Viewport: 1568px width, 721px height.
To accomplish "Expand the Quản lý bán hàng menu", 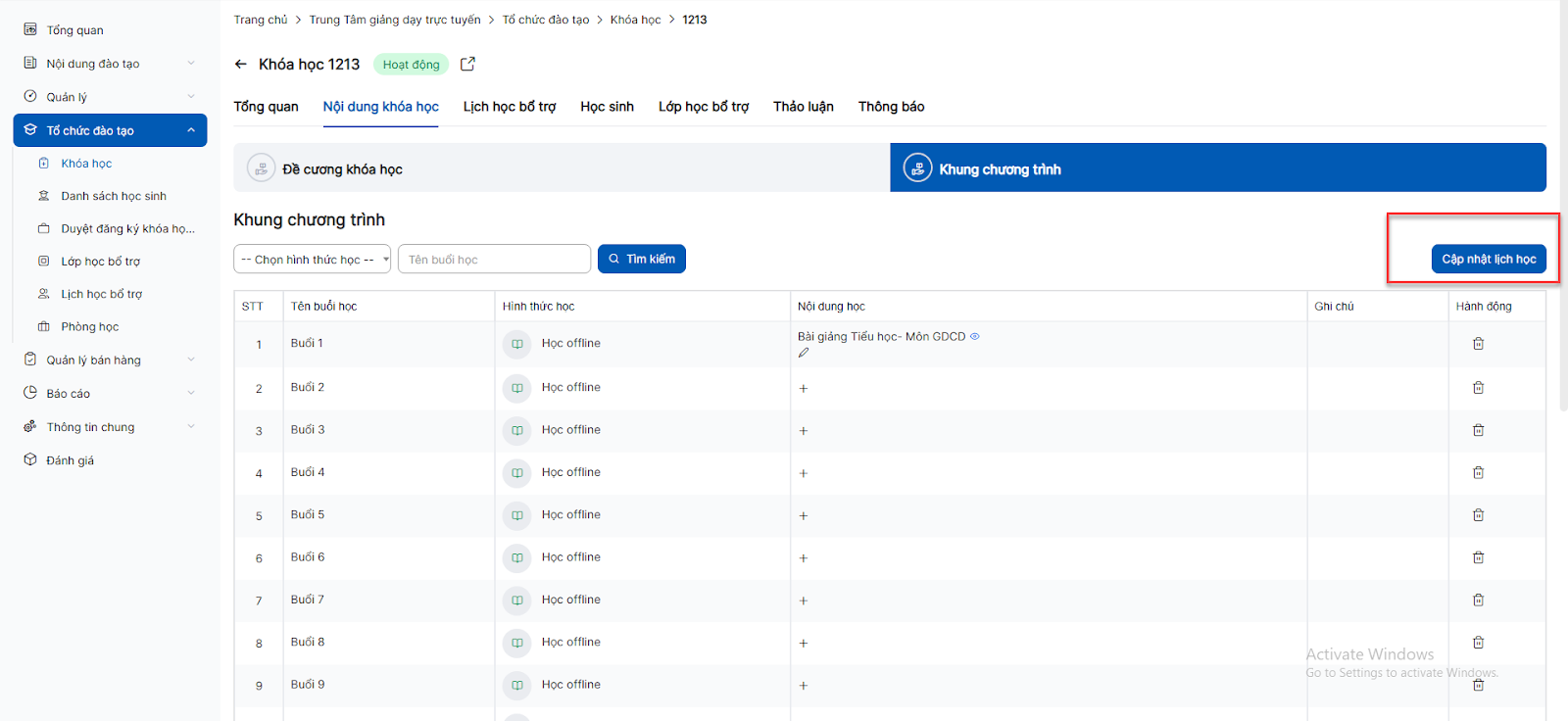I will tap(110, 360).
